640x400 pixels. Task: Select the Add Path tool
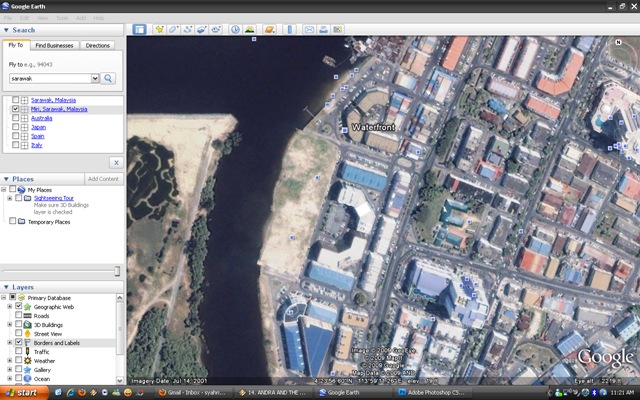(x=188, y=29)
